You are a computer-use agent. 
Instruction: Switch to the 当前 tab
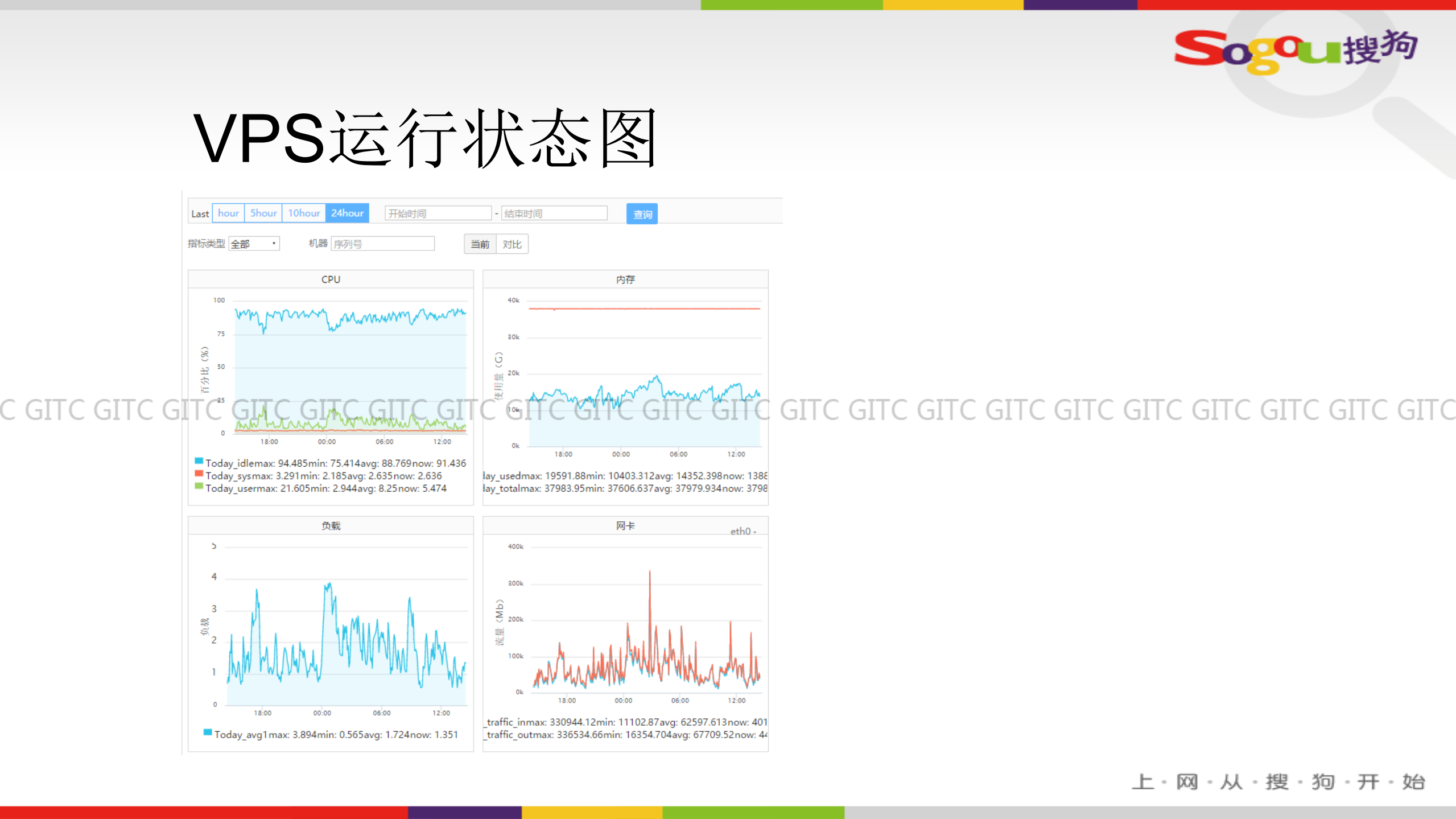479,244
